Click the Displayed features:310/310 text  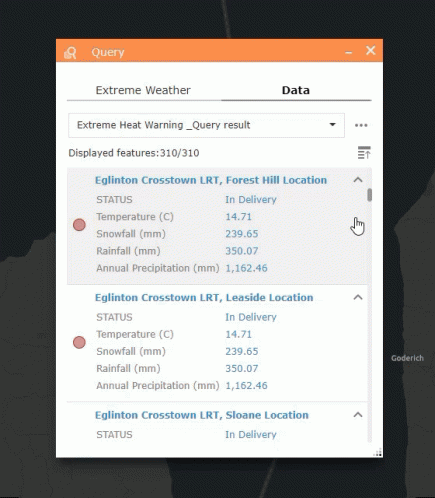[x=134, y=153]
